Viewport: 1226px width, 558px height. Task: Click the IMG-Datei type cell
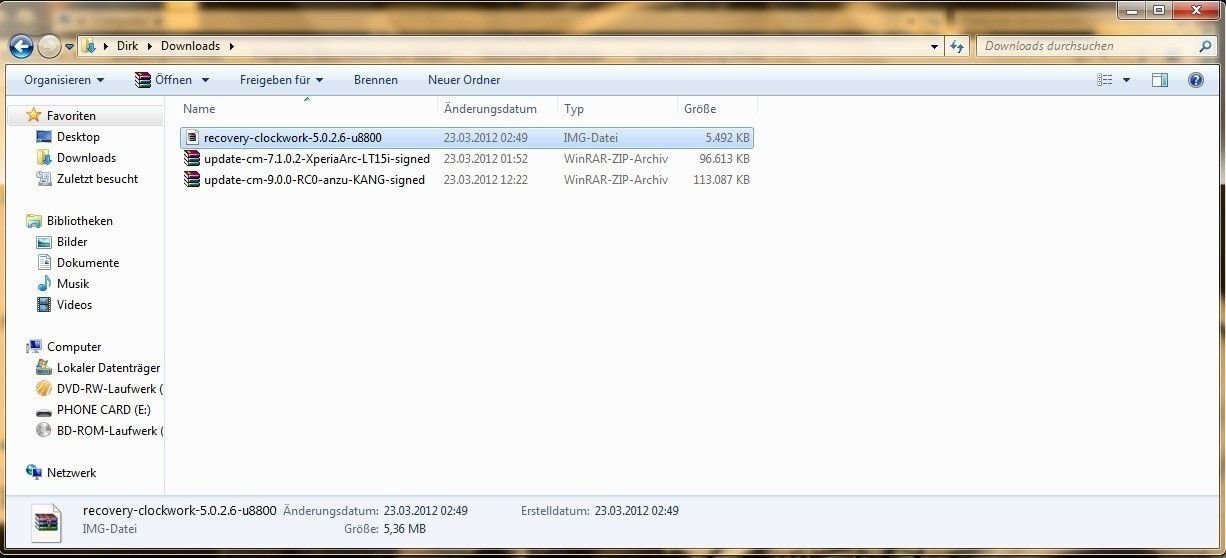(x=593, y=137)
